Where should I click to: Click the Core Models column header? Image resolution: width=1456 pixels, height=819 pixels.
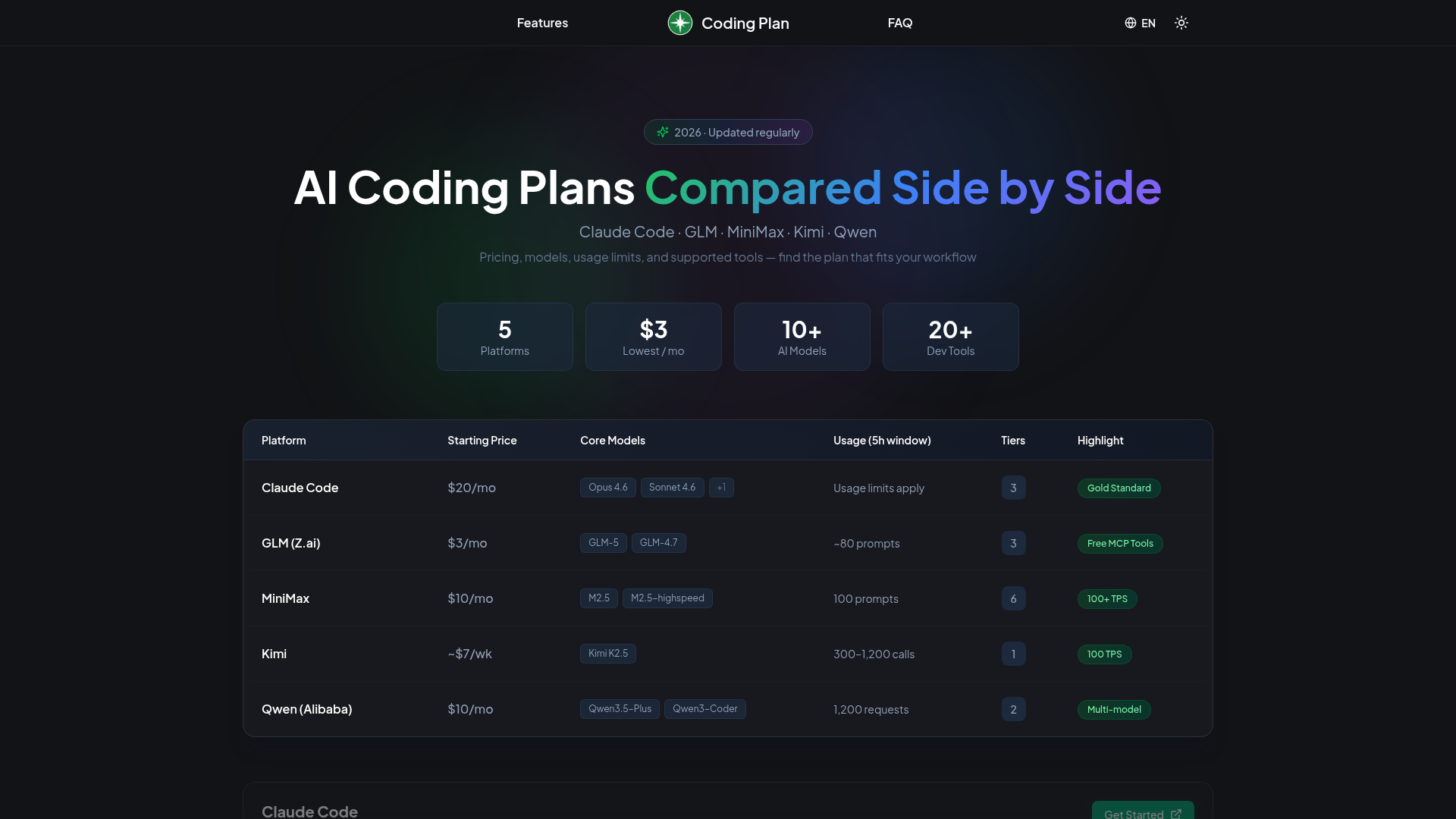(613, 441)
